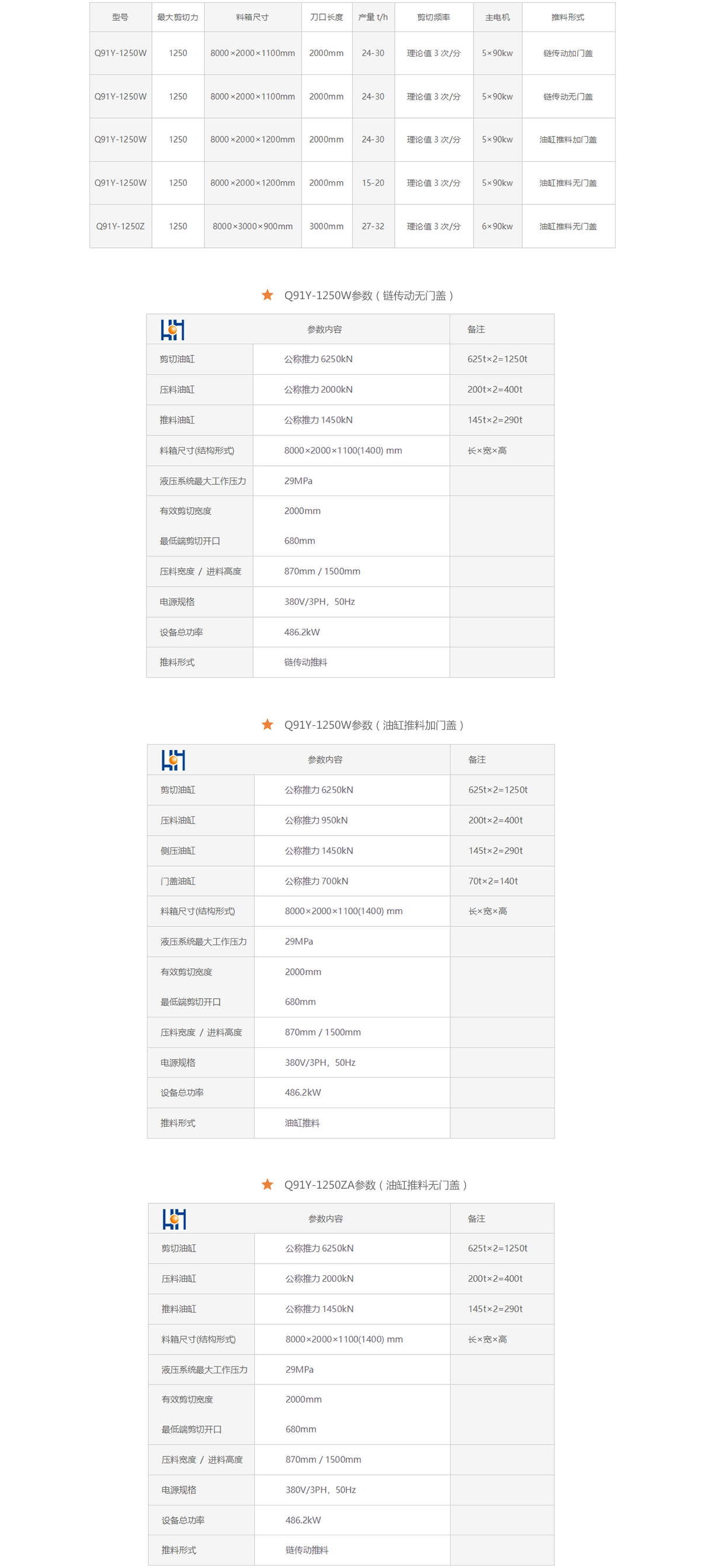This screenshot has height=1568, width=702.
Task: Click the Q91Y-1250ZA参数 section heading text
Action: point(376,1185)
